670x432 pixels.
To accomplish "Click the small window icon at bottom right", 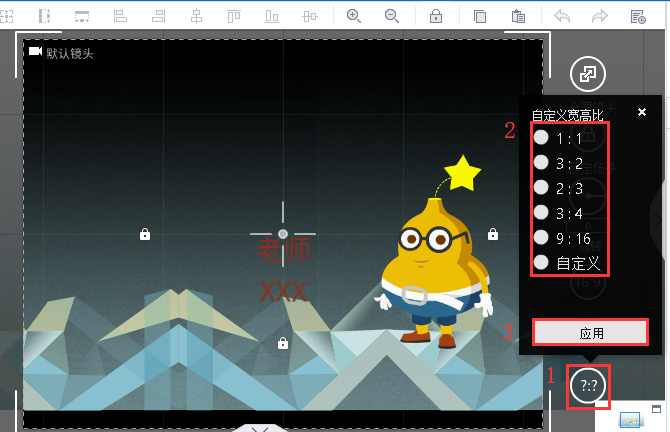I will (656, 409).
